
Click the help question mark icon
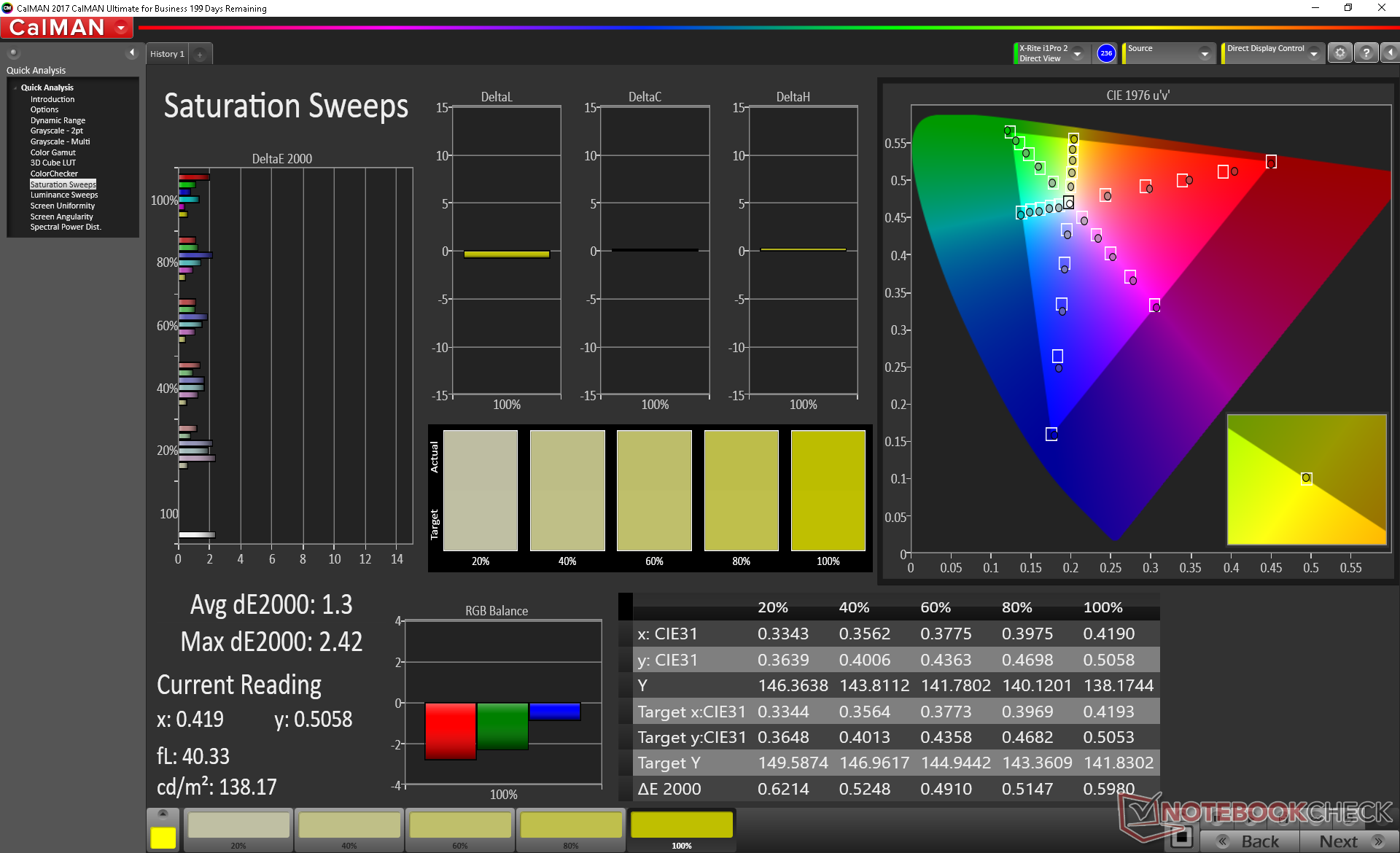[x=1366, y=53]
